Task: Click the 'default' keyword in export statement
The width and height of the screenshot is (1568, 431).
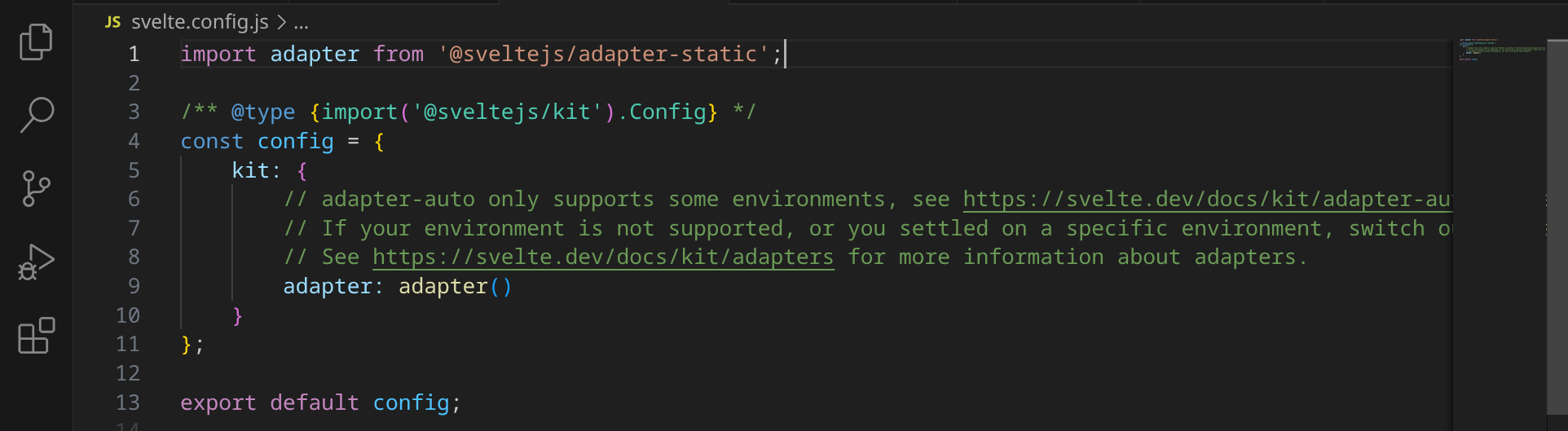Action: [x=314, y=402]
